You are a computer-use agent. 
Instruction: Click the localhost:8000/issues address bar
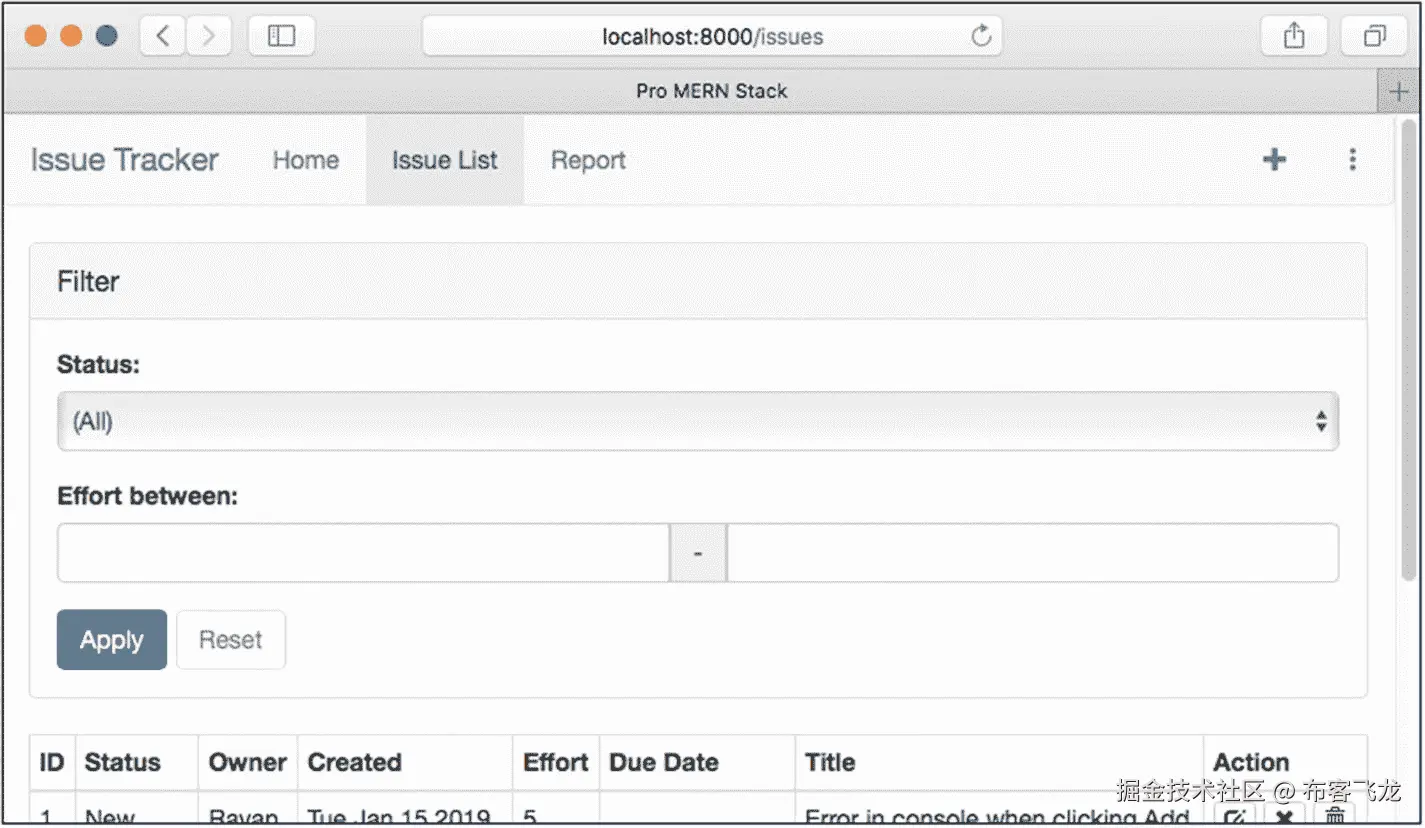point(712,37)
